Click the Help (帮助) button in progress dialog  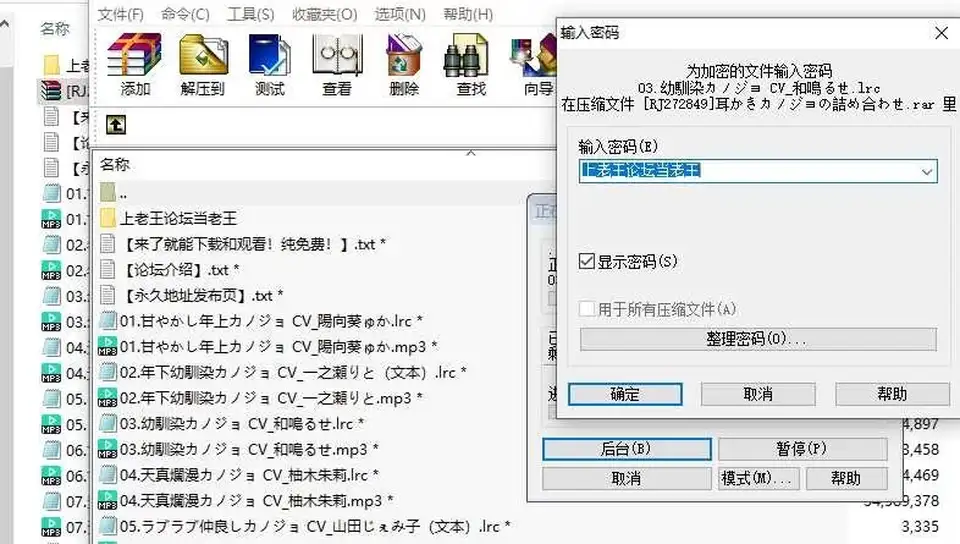pos(846,479)
